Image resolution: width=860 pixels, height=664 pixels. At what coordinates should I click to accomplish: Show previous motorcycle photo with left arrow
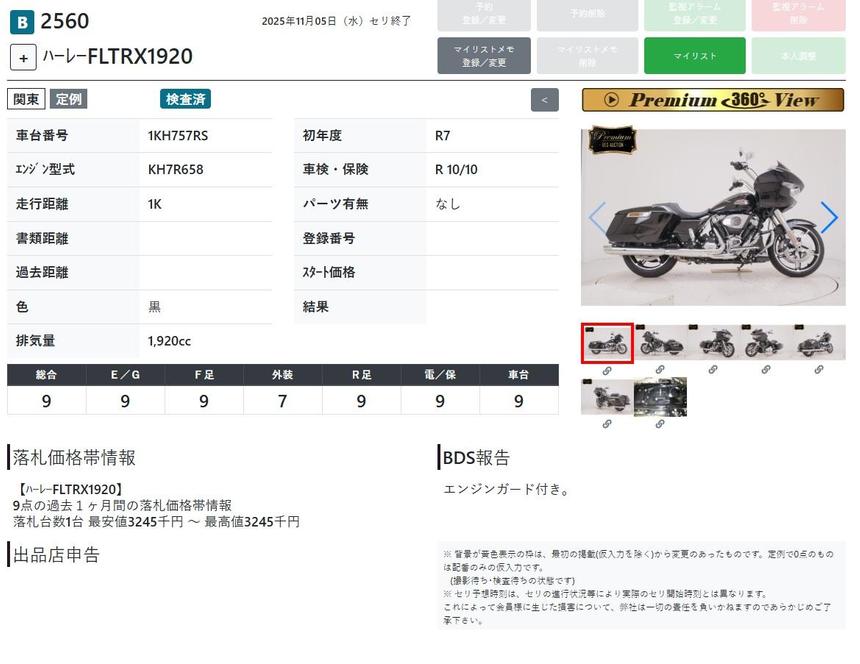[x=597, y=217]
